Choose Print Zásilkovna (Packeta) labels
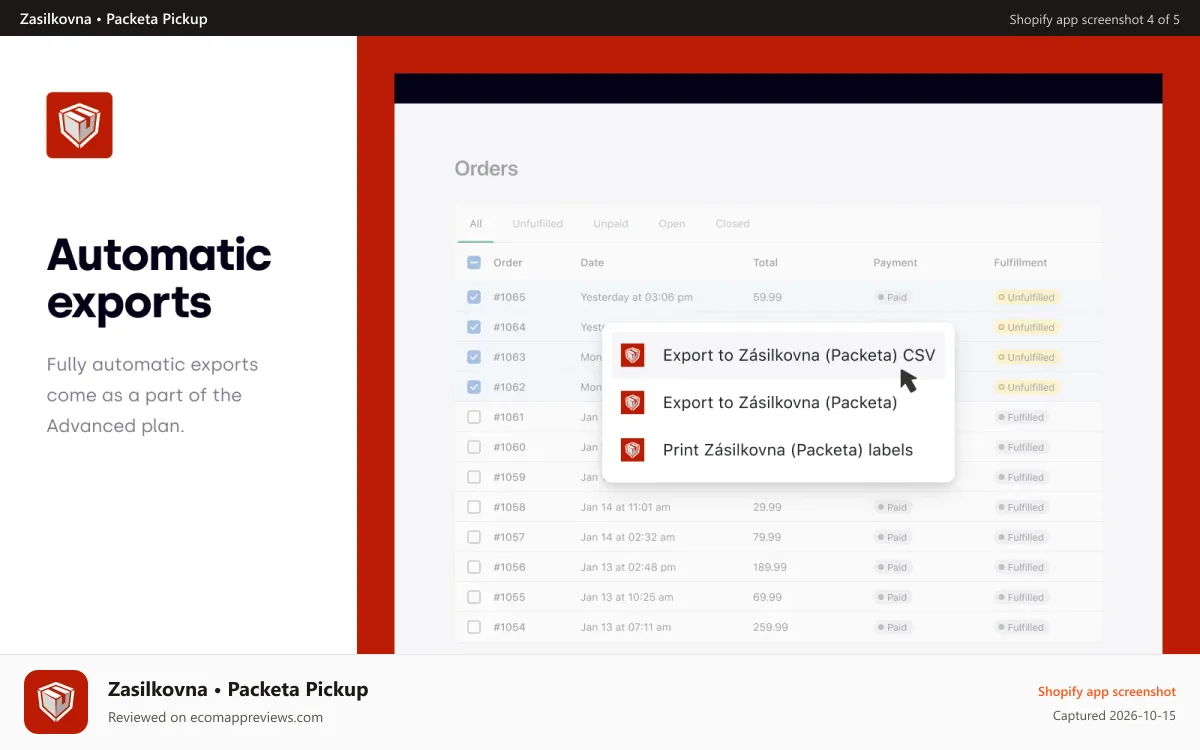The image size is (1200, 750). click(779, 450)
